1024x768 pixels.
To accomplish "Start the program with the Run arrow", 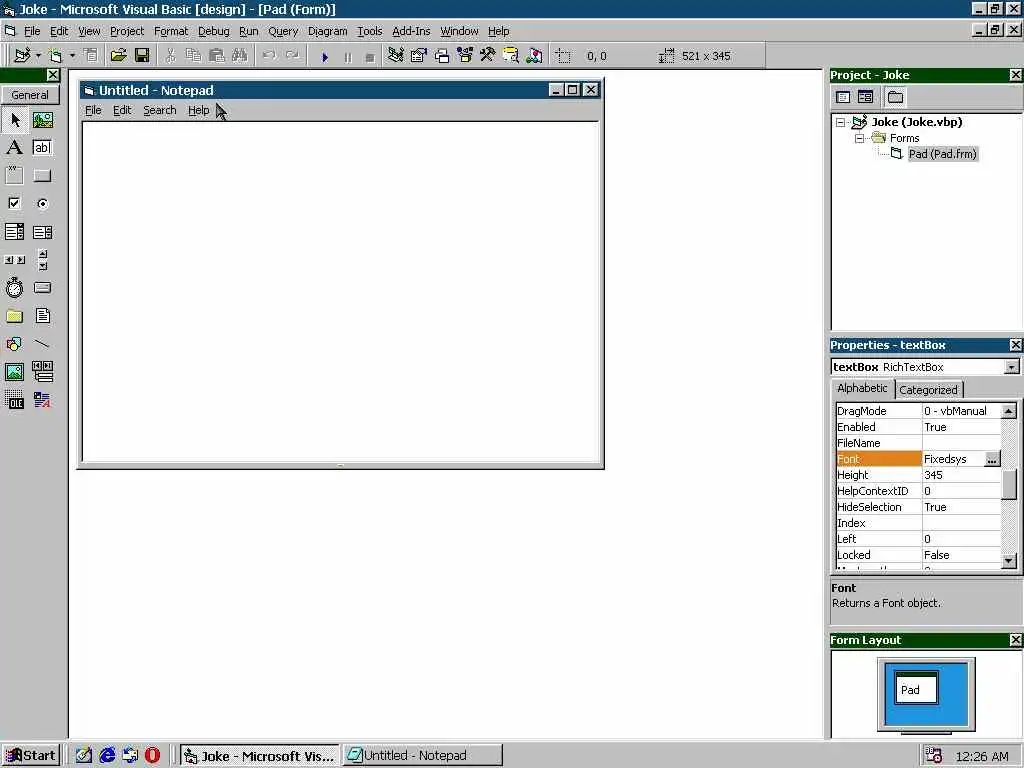I will click(x=325, y=57).
